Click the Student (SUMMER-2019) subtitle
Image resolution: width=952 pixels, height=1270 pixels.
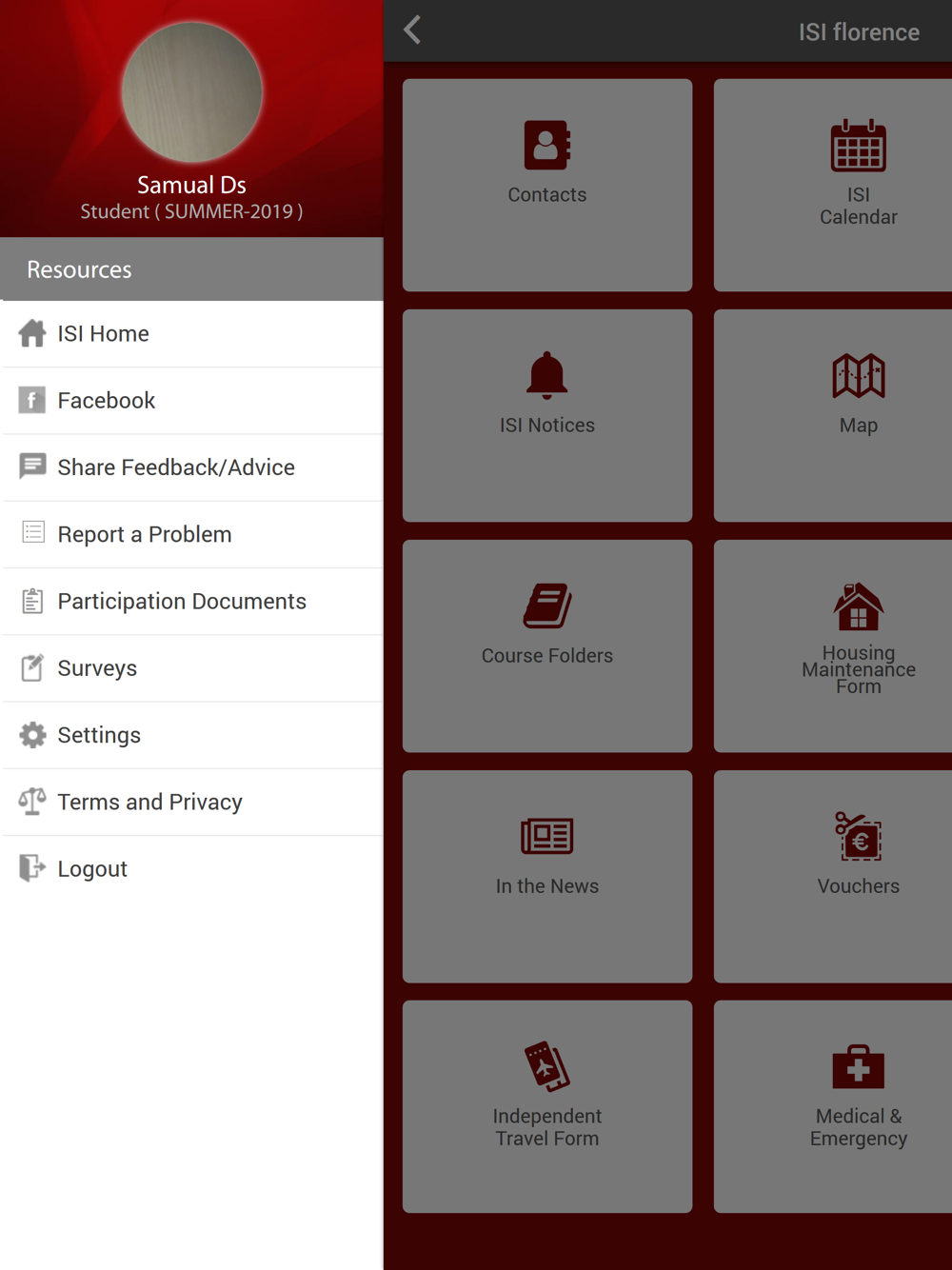pos(191,211)
